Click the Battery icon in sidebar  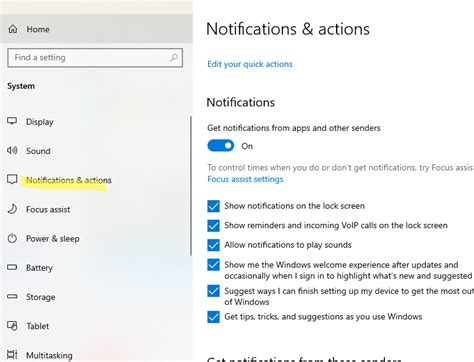coord(12,267)
